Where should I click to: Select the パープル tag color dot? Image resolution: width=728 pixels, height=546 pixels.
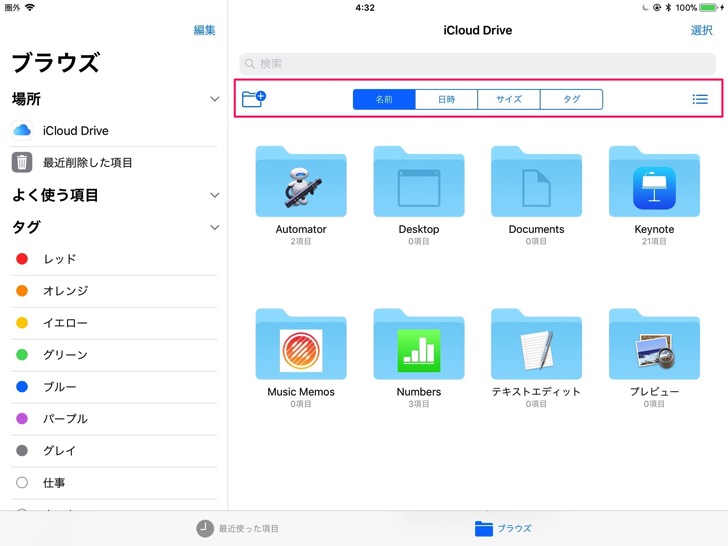tap(22, 419)
